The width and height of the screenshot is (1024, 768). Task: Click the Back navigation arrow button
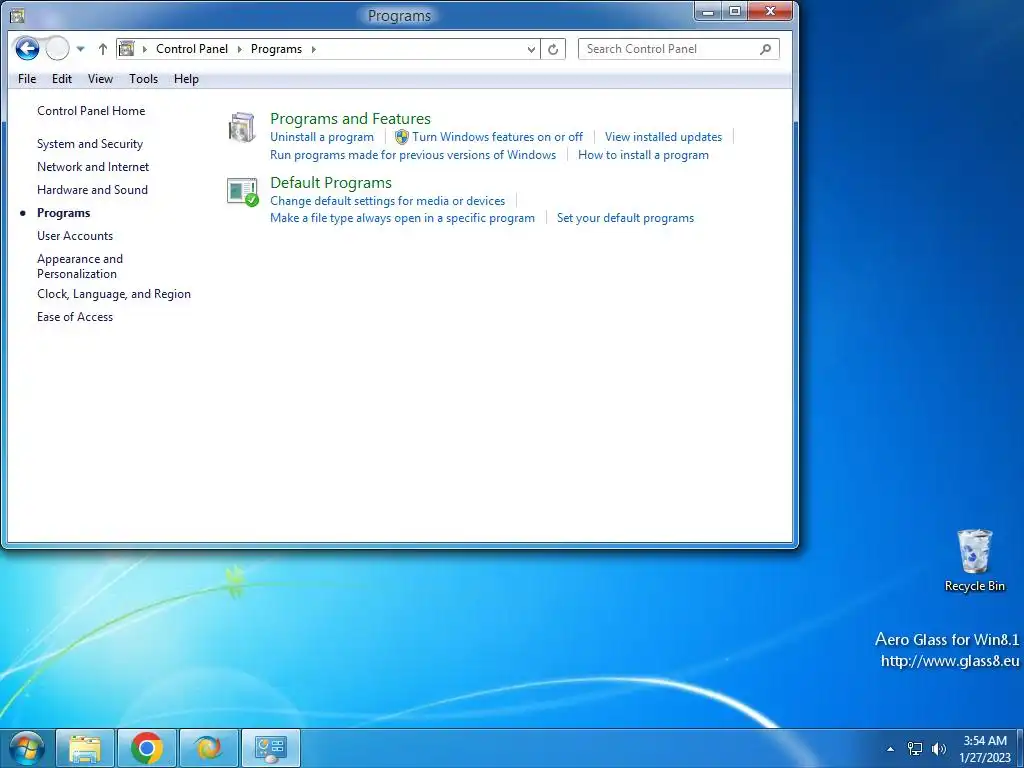(x=27, y=48)
